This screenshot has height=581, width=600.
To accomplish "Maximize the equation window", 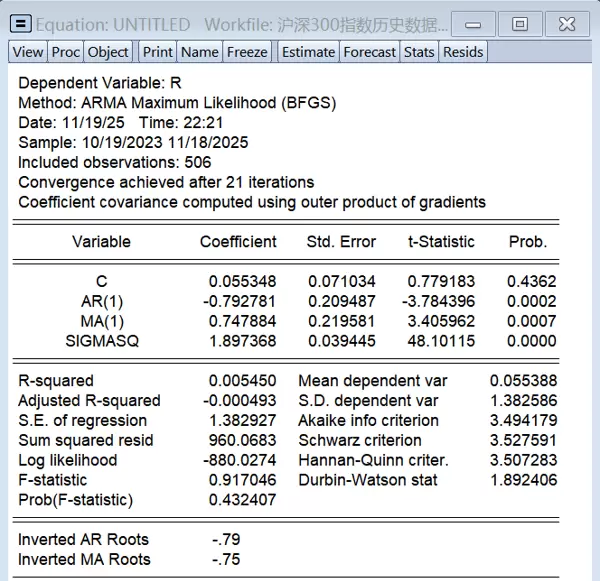I will [520, 24].
